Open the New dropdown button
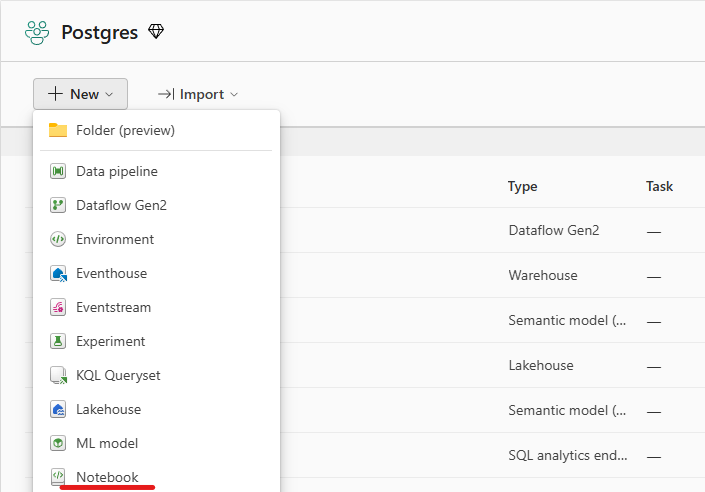 (80, 94)
